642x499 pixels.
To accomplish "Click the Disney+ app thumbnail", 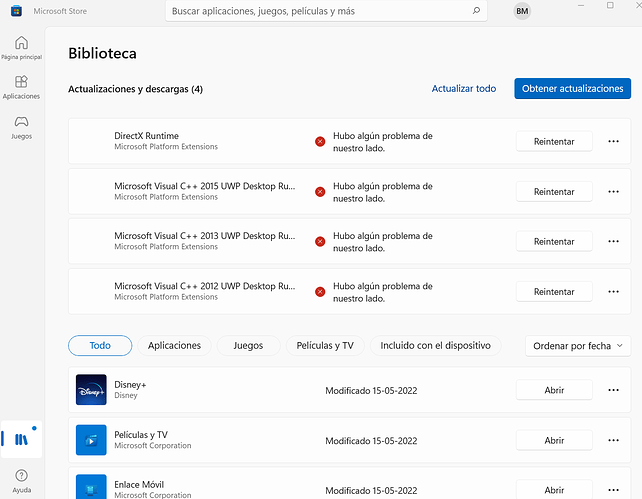I will tap(91, 390).
